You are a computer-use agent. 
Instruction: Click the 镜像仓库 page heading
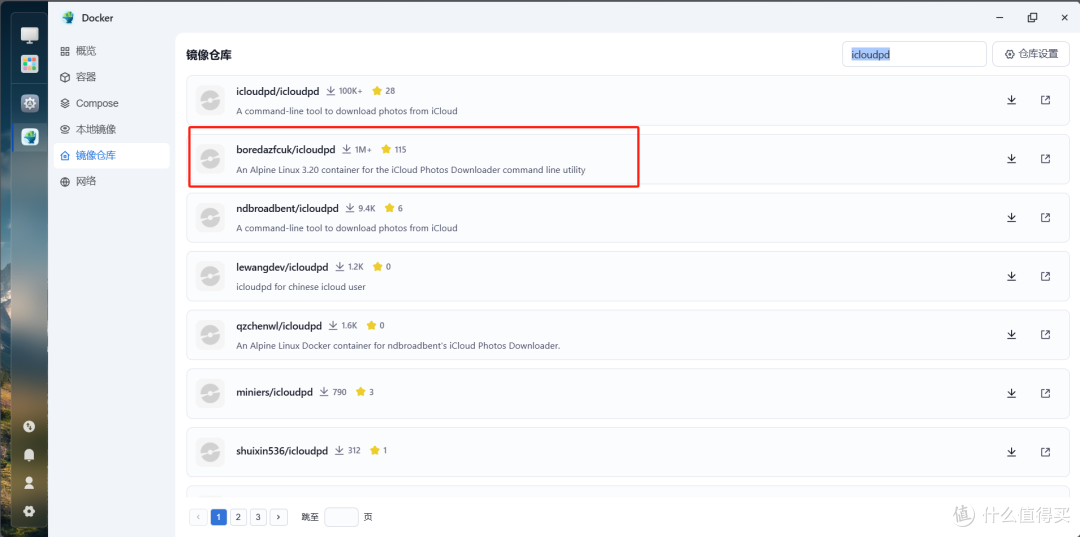point(209,54)
